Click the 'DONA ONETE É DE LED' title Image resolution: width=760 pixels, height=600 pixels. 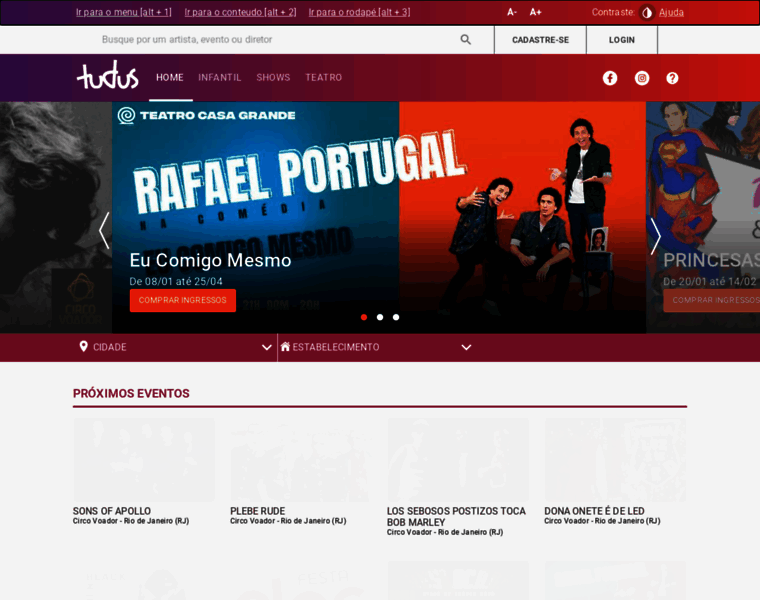[x=594, y=511]
